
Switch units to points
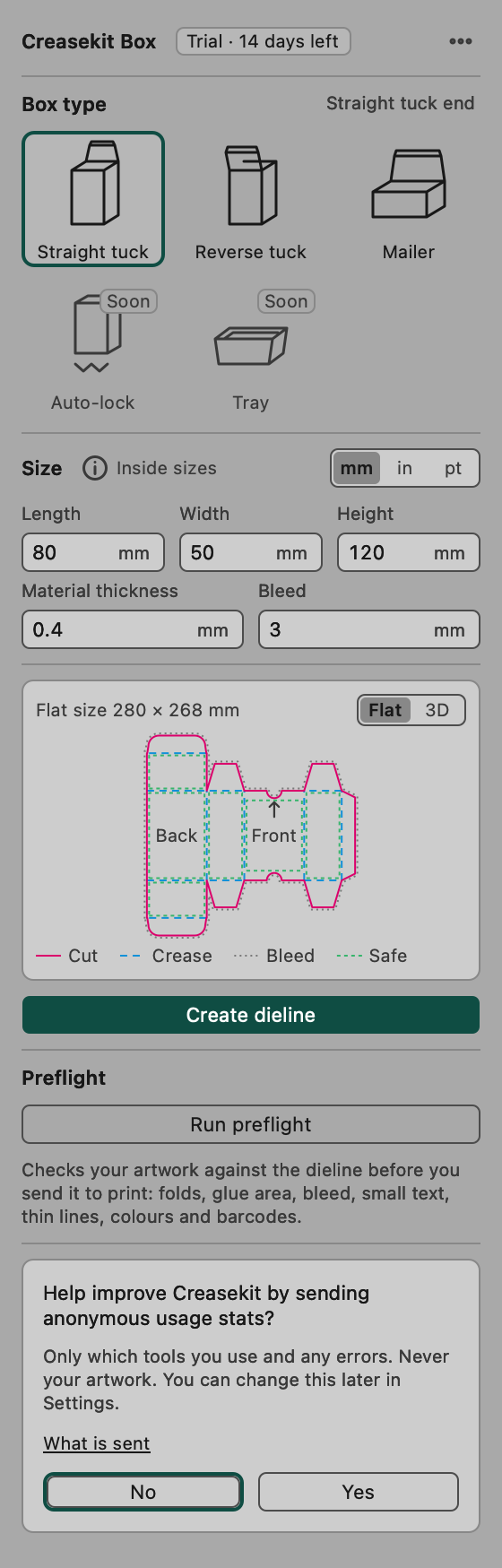coord(454,468)
